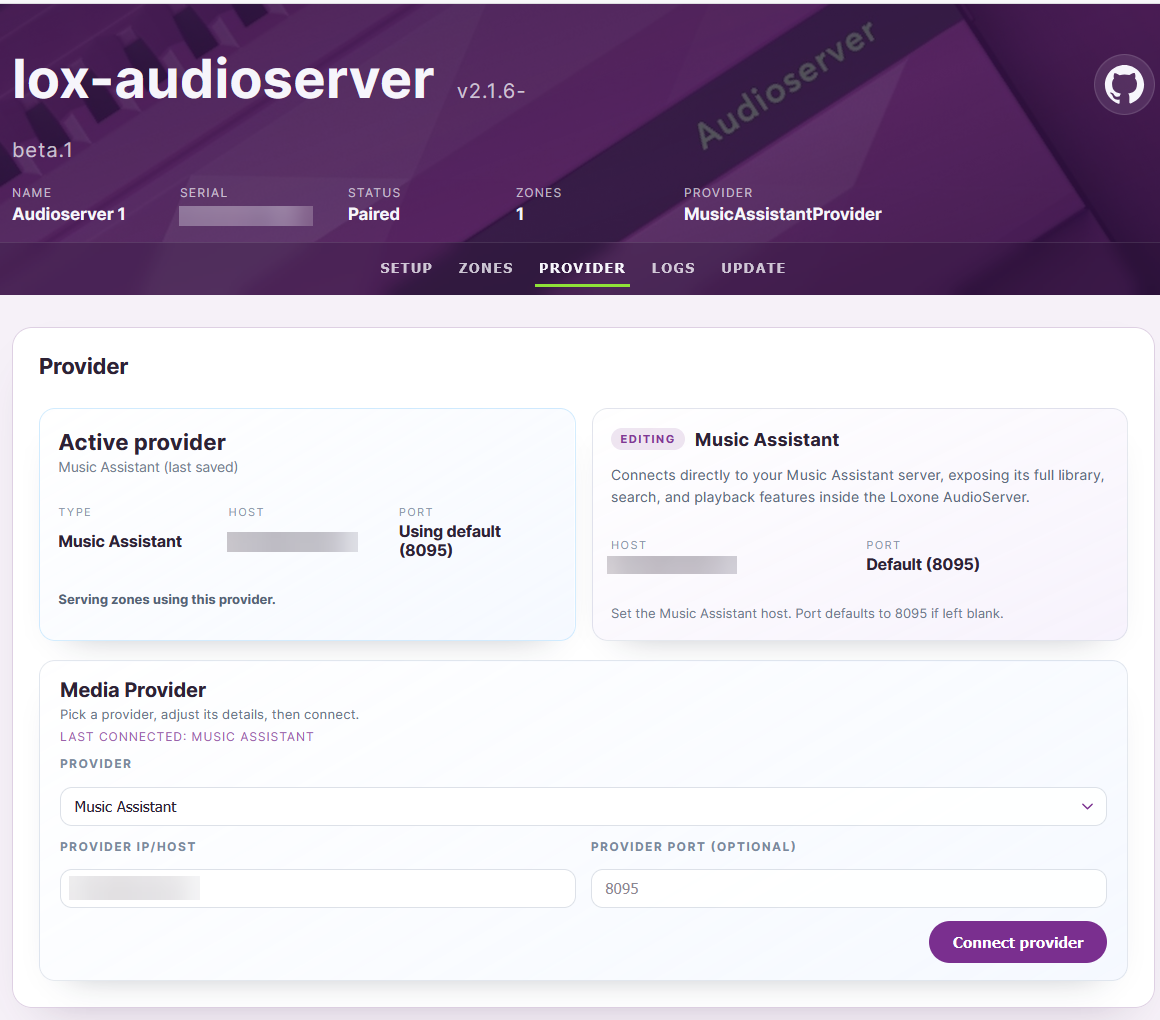Click the Audioserver 1 name value
Image resolution: width=1160 pixels, height=1020 pixels.
pos(69,214)
